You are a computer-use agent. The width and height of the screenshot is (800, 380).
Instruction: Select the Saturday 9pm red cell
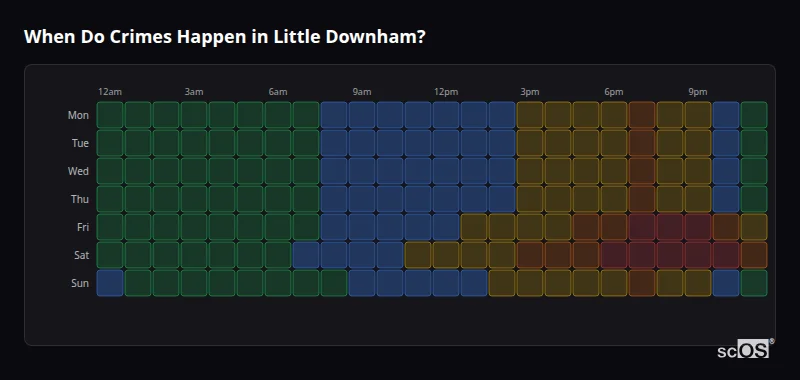click(x=697, y=255)
